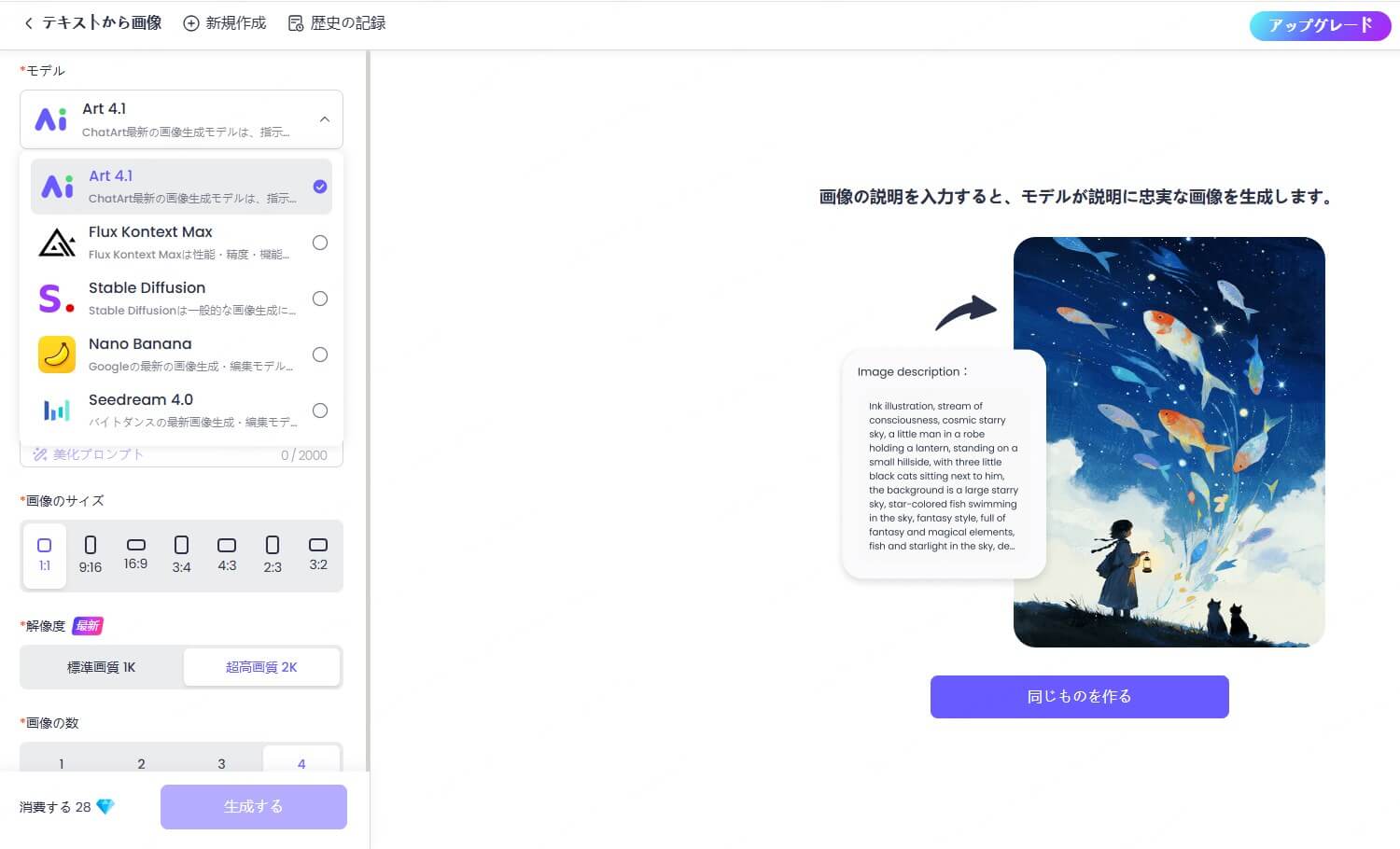
Task: Collapse the model selection dropdown
Action: 324,119
